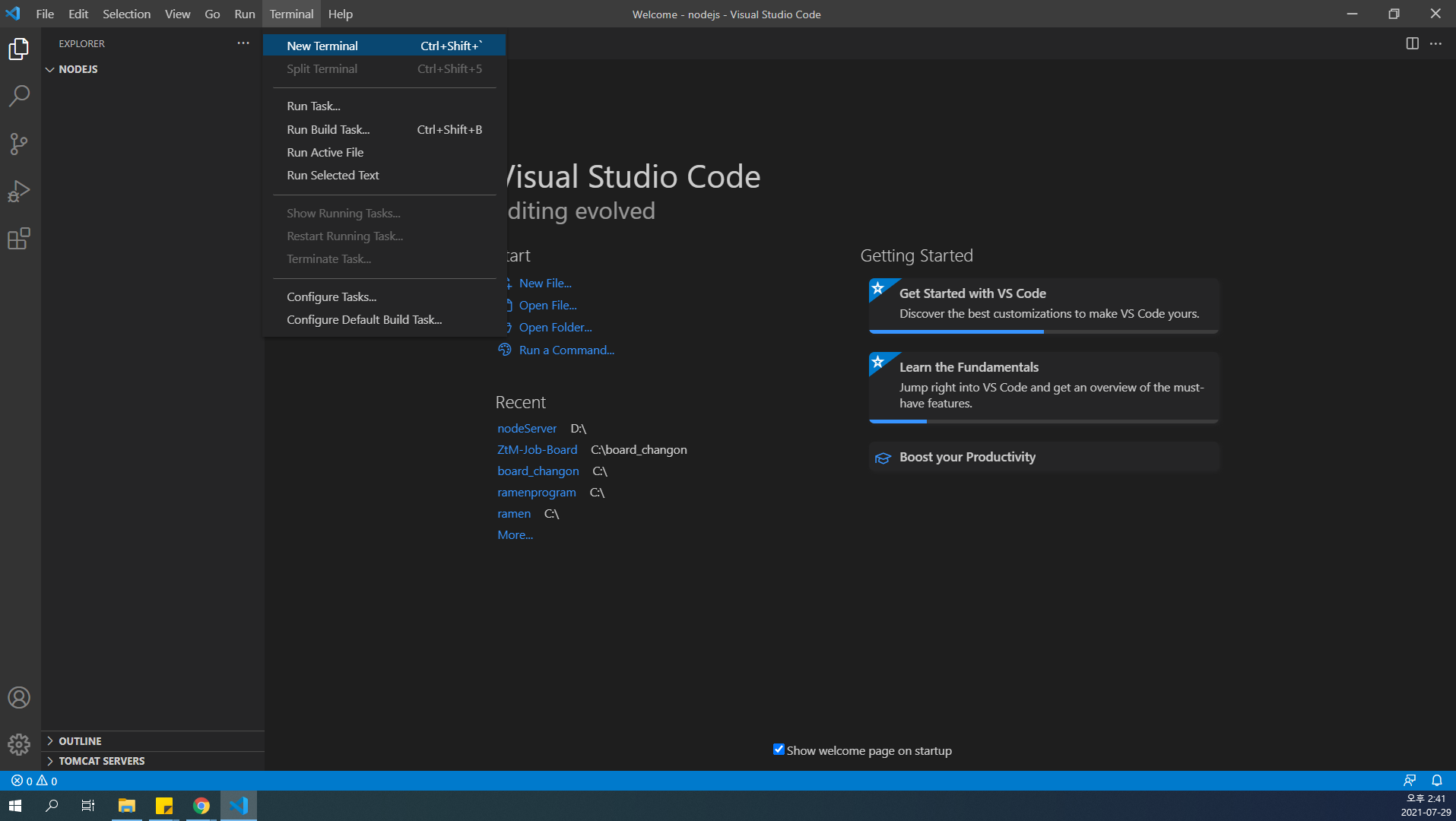Open the Extensions view icon
The width and height of the screenshot is (1456, 821).
19,239
